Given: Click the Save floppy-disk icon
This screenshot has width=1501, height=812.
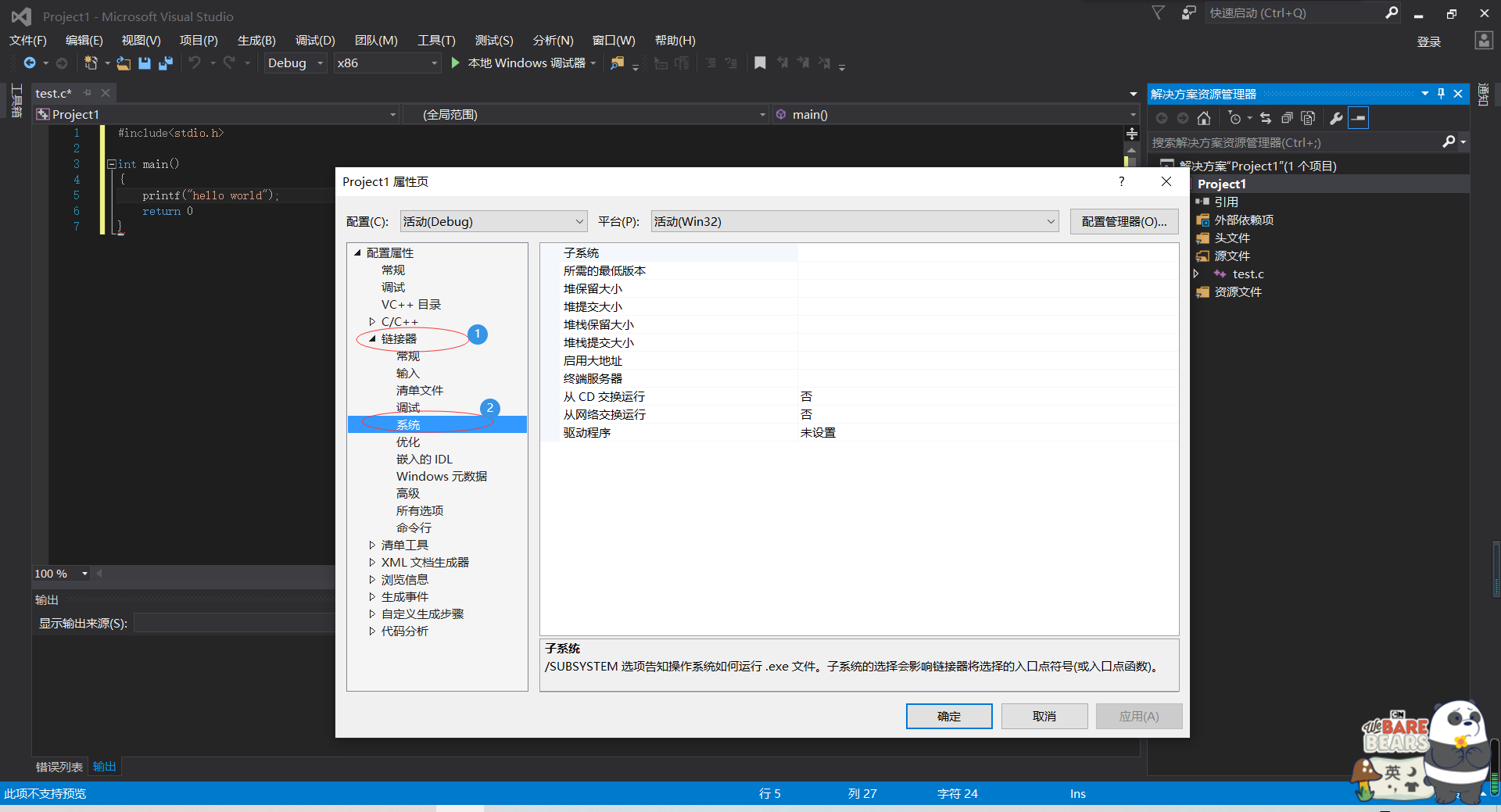Looking at the screenshot, I should (145, 63).
